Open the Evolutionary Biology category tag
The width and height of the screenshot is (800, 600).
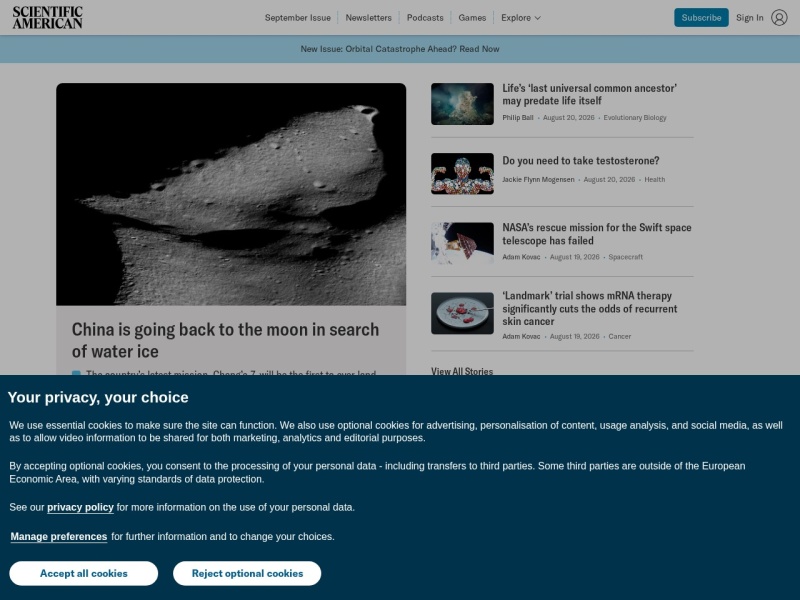[635, 118]
